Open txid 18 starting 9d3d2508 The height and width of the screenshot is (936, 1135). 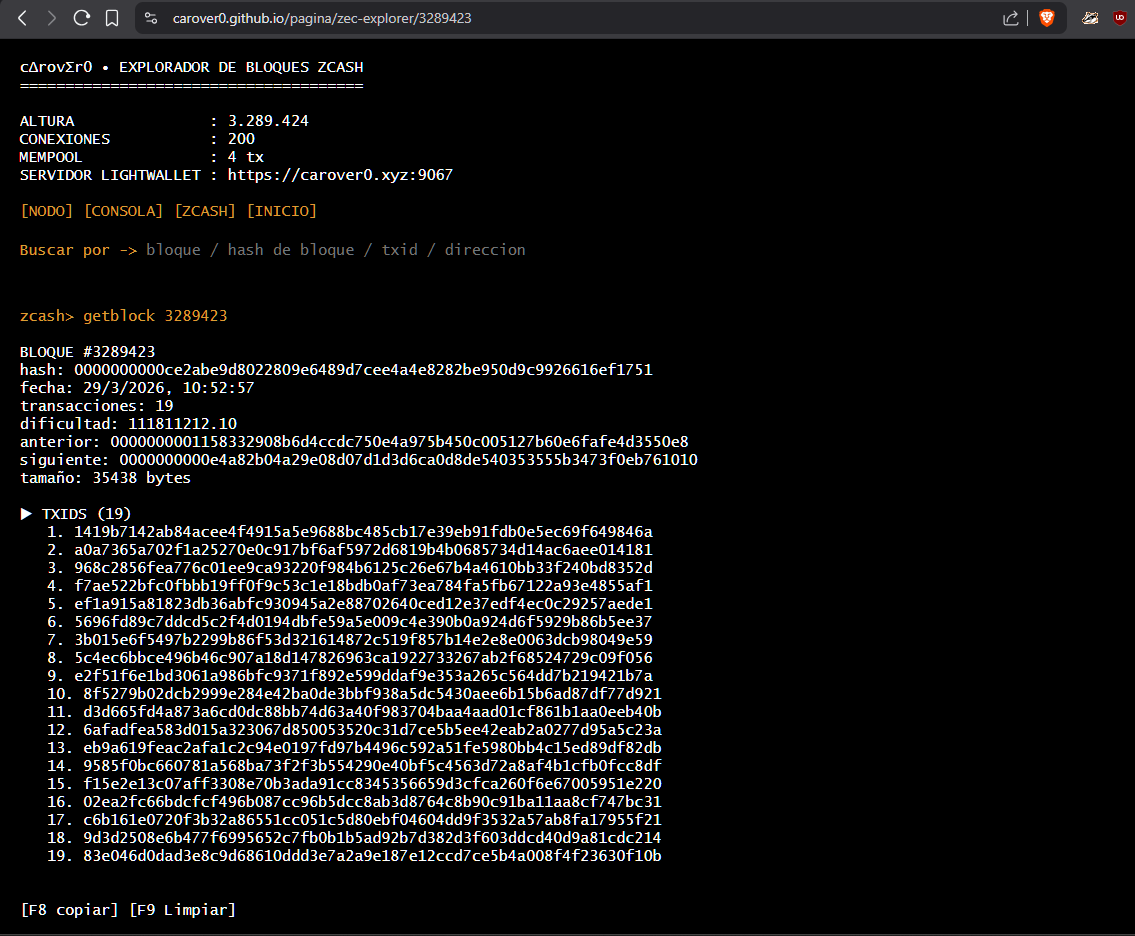372,838
